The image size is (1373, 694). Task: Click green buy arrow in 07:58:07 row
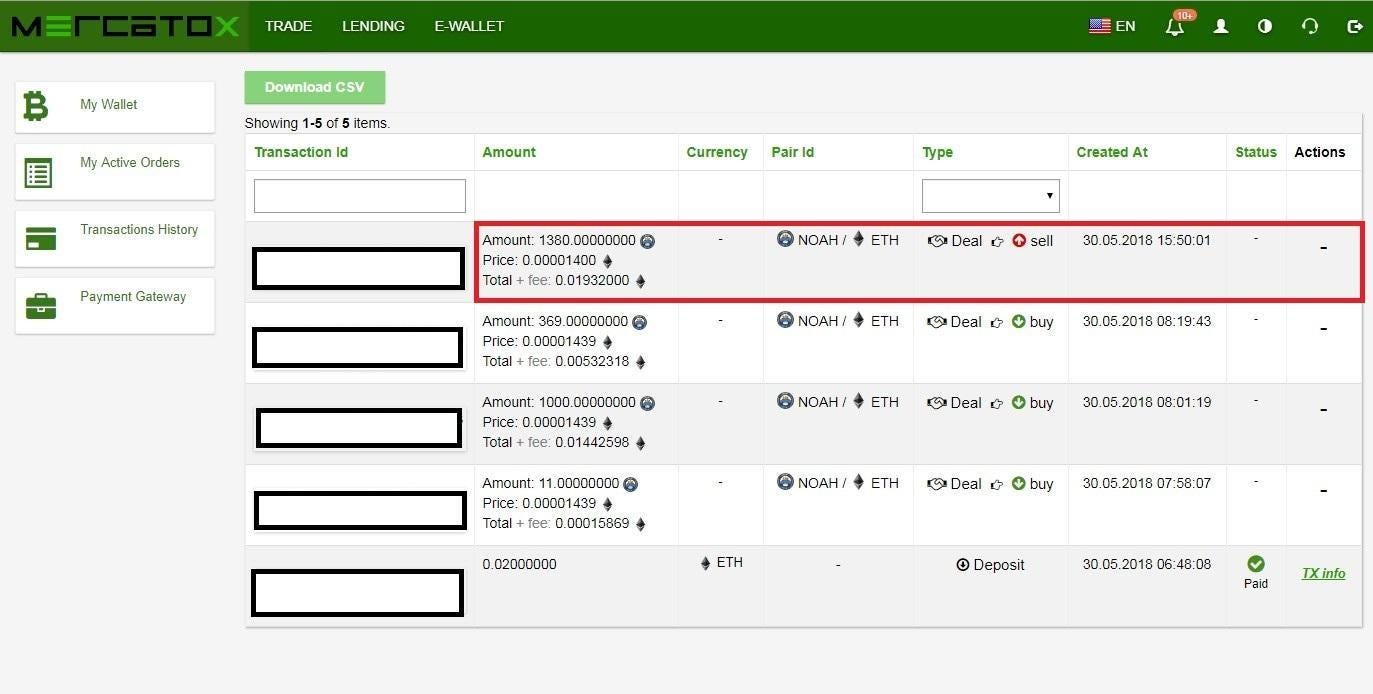click(x=1019, y=484)
